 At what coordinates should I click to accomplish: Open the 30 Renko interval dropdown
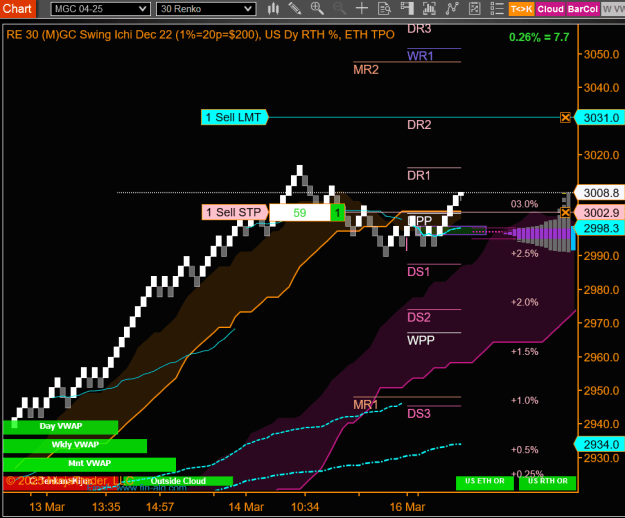click(x=206, y=9)
